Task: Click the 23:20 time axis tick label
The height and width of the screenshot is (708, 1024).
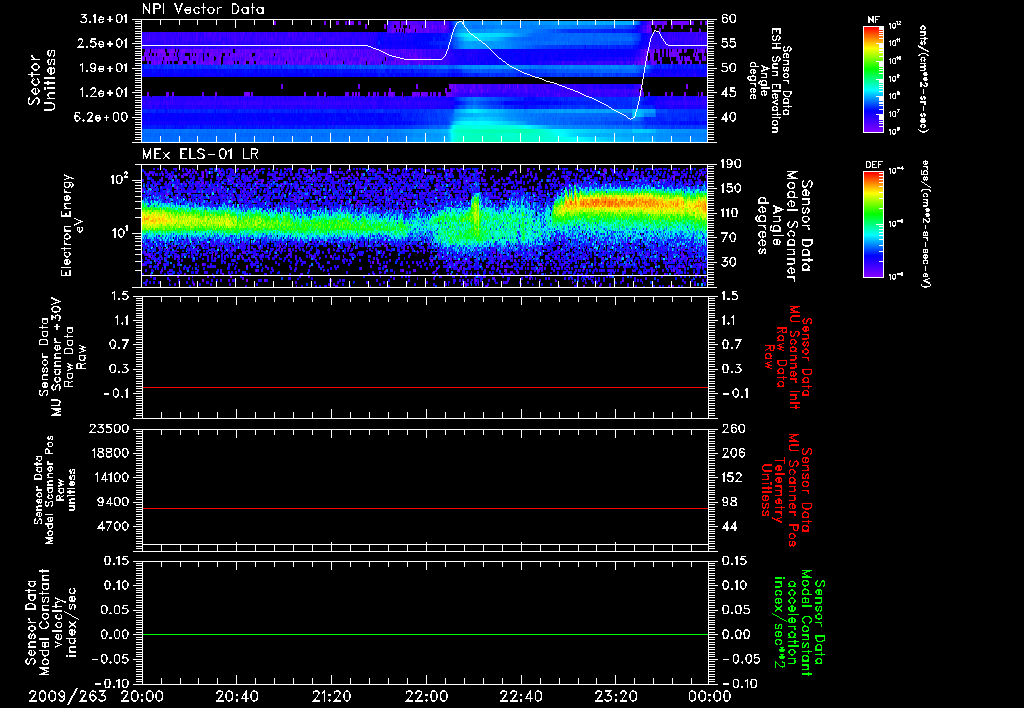Action: (x=616, y=696)
